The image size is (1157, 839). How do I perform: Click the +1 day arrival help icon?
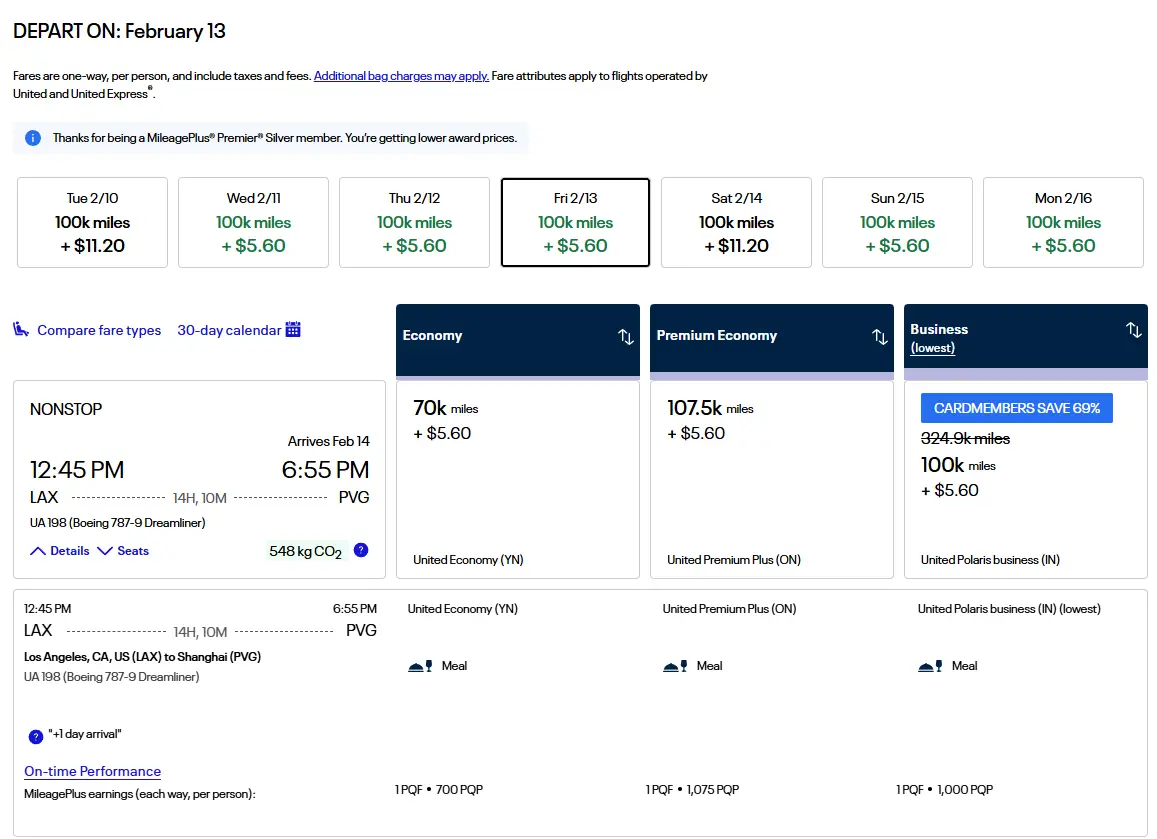[x=36, y=736]
